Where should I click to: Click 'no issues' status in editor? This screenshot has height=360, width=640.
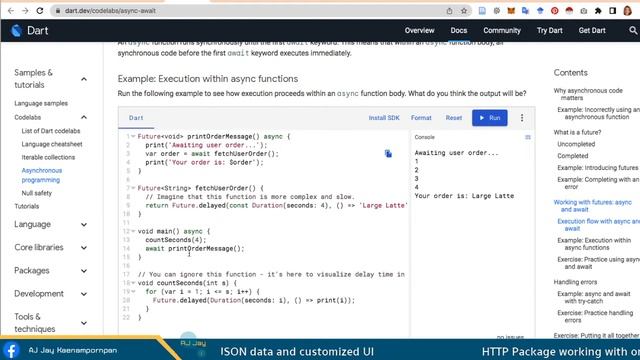(x=510, y=337)
